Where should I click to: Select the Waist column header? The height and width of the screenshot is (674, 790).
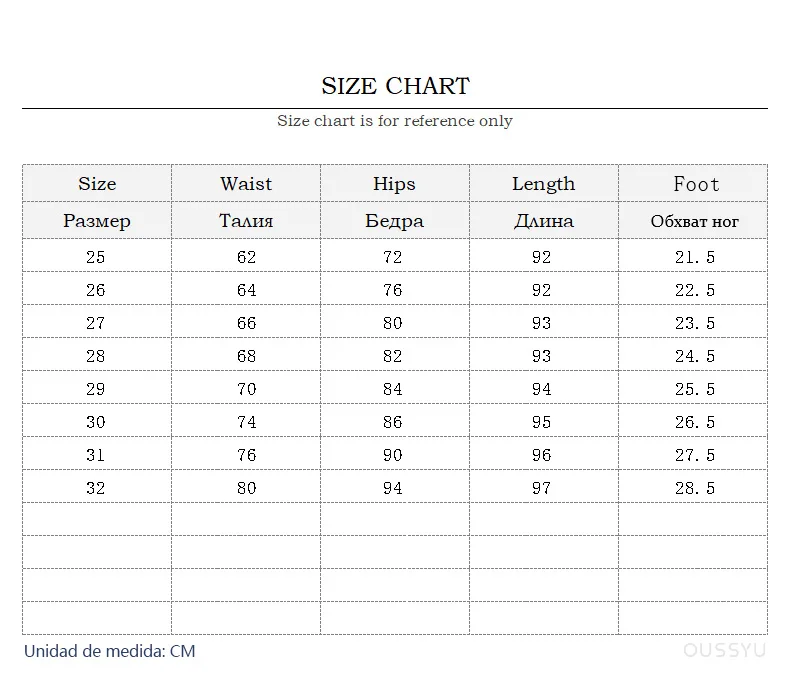246,184
